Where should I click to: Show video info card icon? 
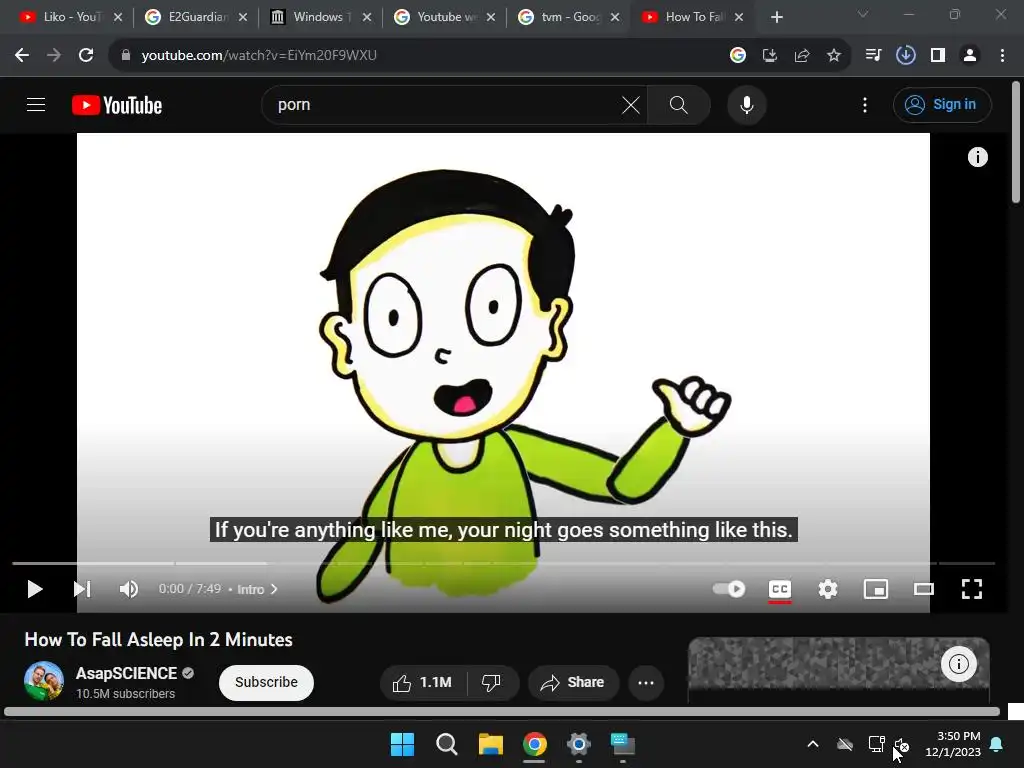point(977,157)
